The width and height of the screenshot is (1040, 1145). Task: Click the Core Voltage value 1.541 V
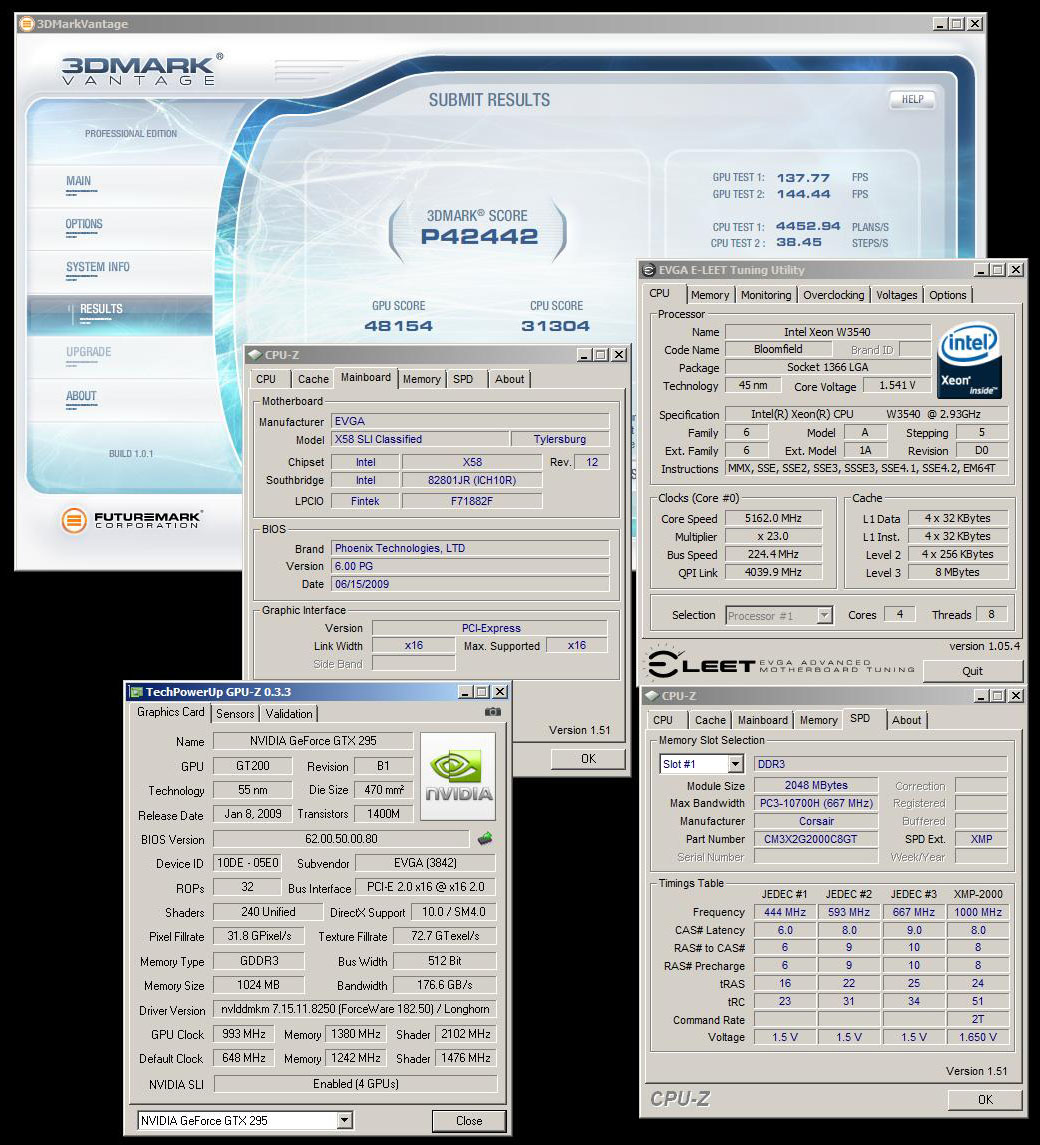897,386
